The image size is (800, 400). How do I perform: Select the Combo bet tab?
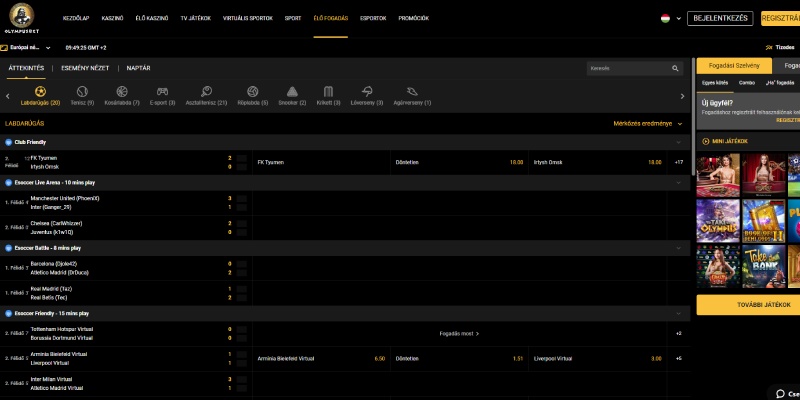(x=747, y=83)
